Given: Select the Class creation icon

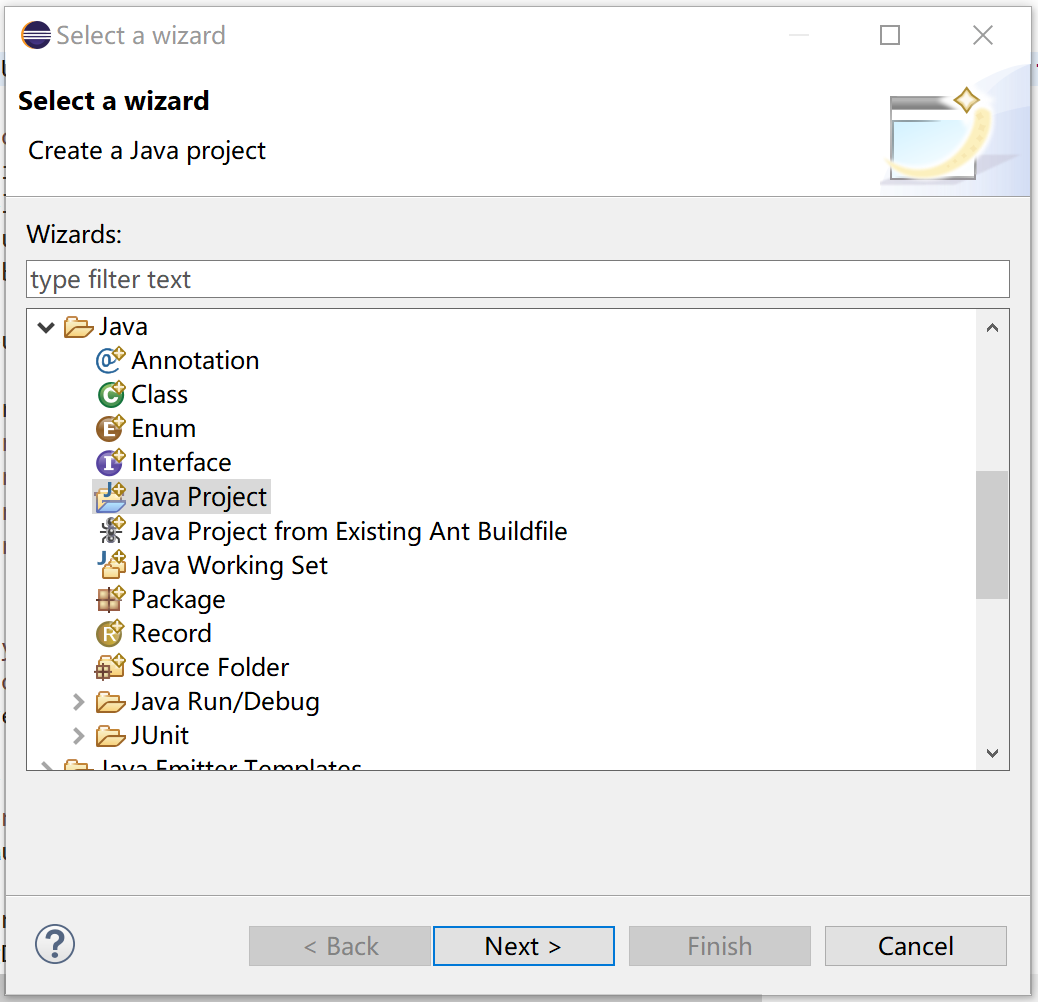Looking at the screenshot, I should 110,394.
